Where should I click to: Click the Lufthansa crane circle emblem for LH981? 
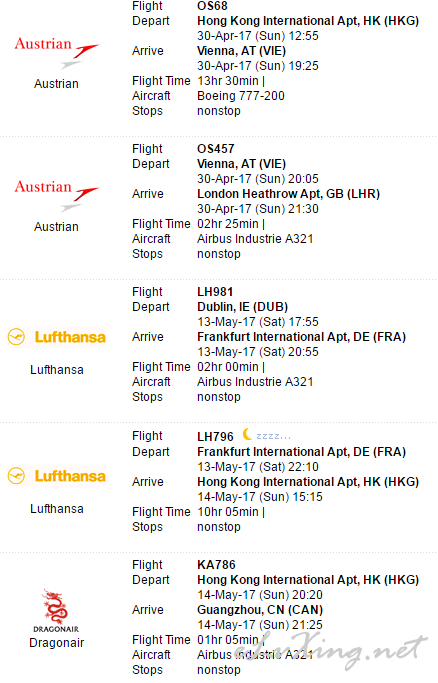(x=17, y=337)
